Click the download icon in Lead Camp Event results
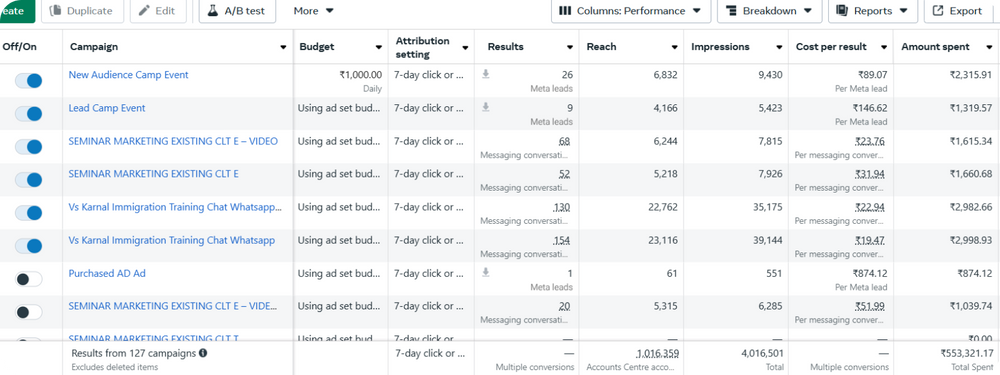This screenshot has width=1000, height=375. (x=486, y=108)
